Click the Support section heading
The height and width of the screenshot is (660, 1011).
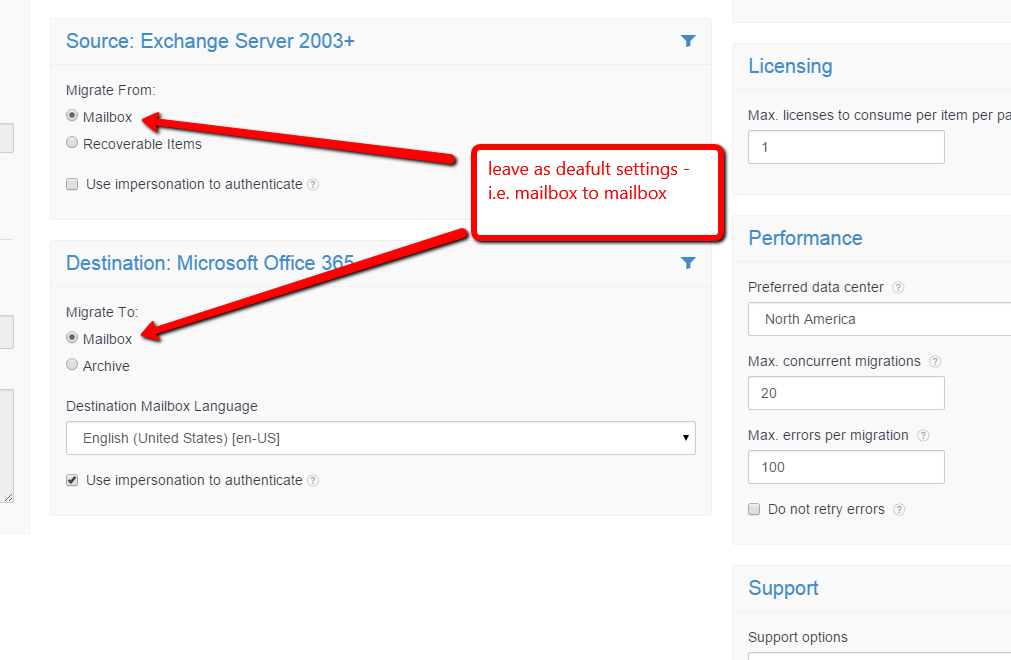pyautogui.click(x=783, y=588)
